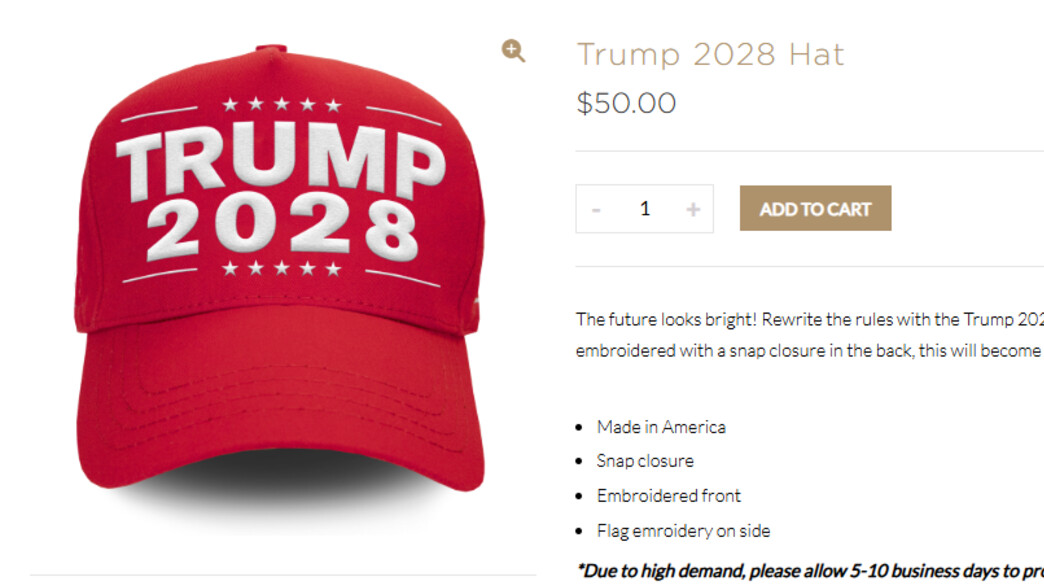Click the description starting The future looks bright
The width and height of the screenshot is (1044, 587).
click(x=810, y=335)
